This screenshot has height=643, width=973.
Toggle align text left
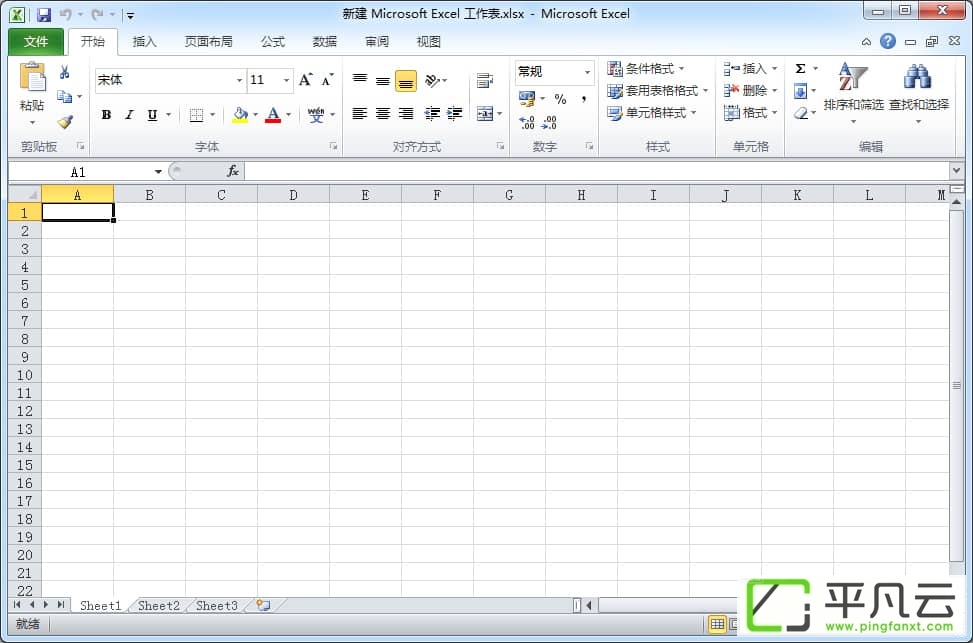(x=360, y=113)
